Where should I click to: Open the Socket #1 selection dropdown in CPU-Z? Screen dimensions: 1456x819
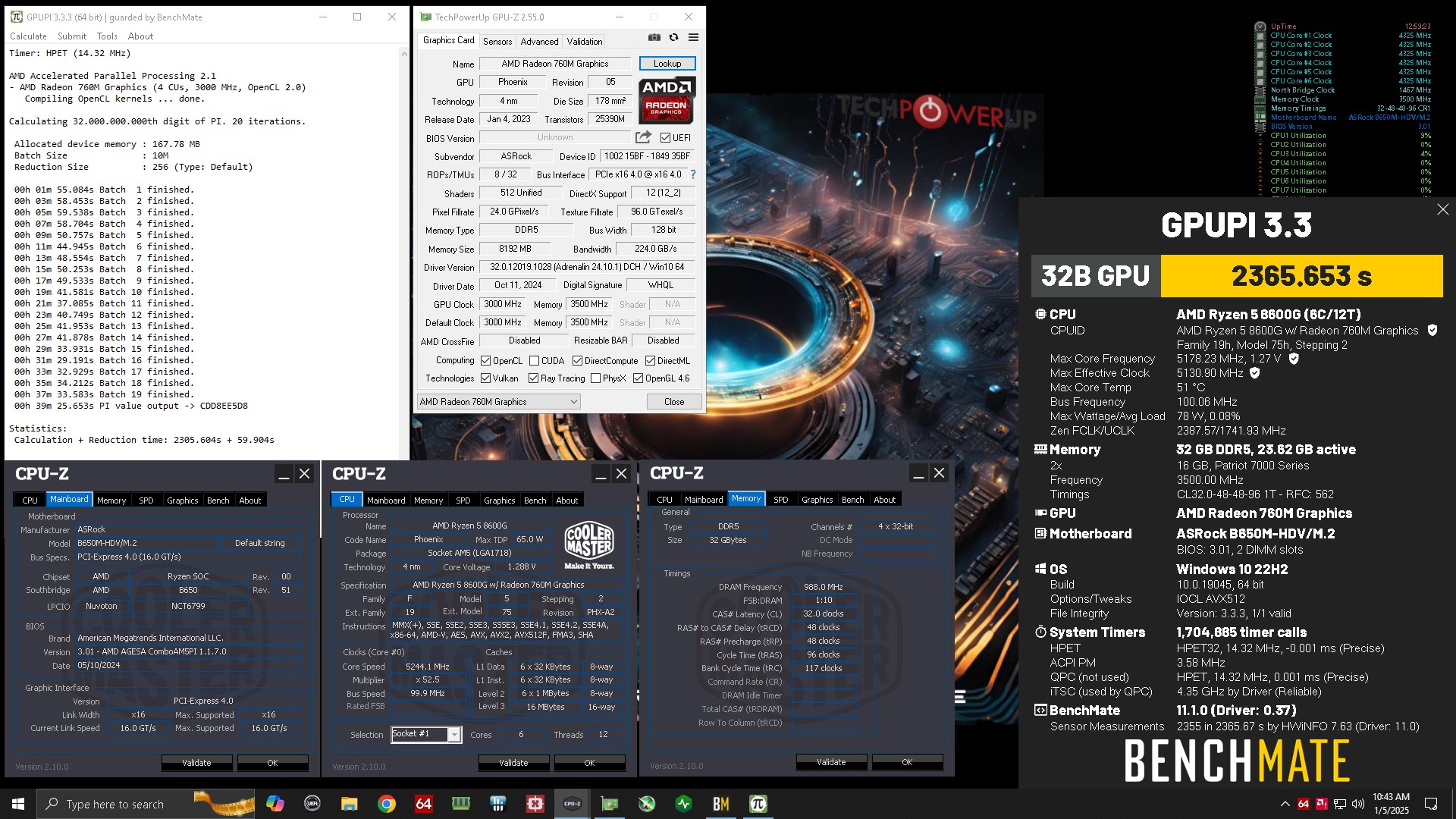(426, 734)
